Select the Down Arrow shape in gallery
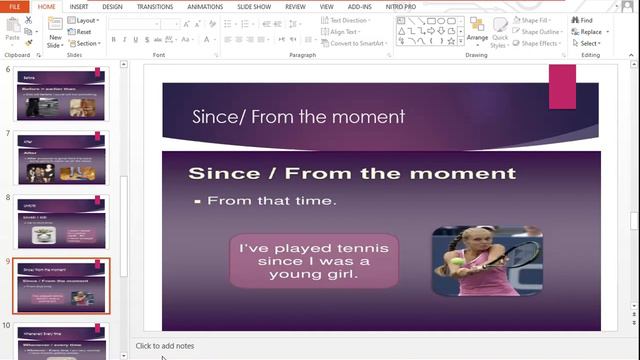This screenshot has width=640, height=360. (441, 31)
